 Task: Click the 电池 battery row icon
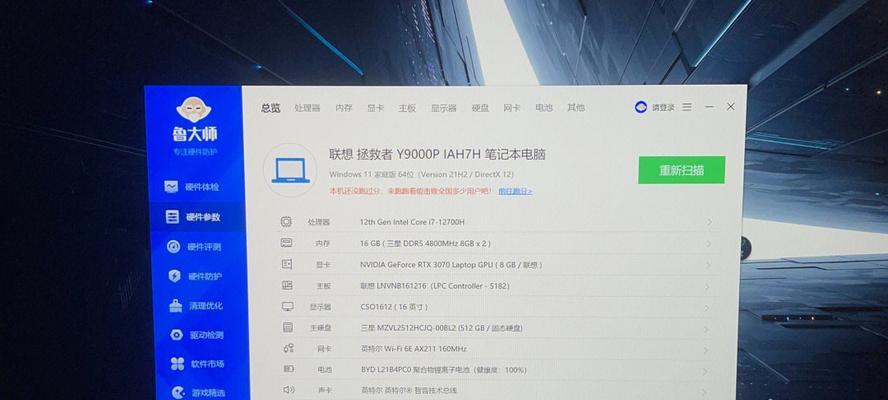(289, 369)
